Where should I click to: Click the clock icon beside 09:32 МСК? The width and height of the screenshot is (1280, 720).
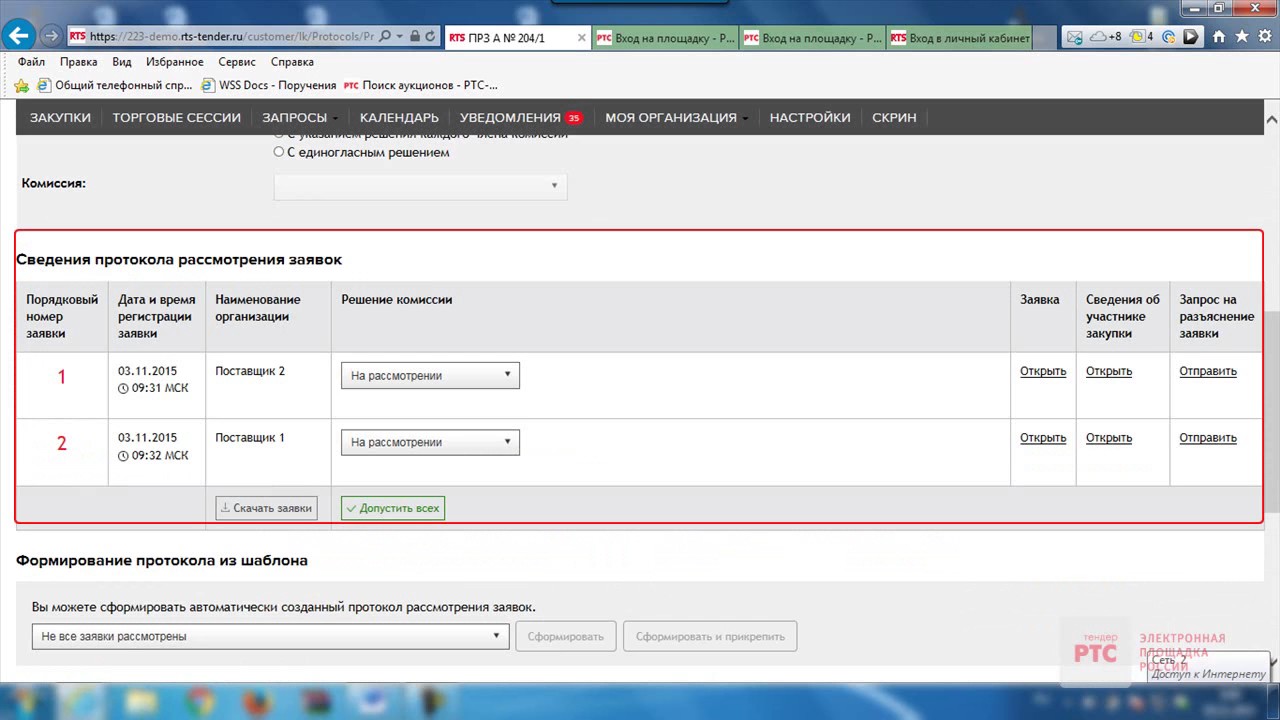[123, 455]
